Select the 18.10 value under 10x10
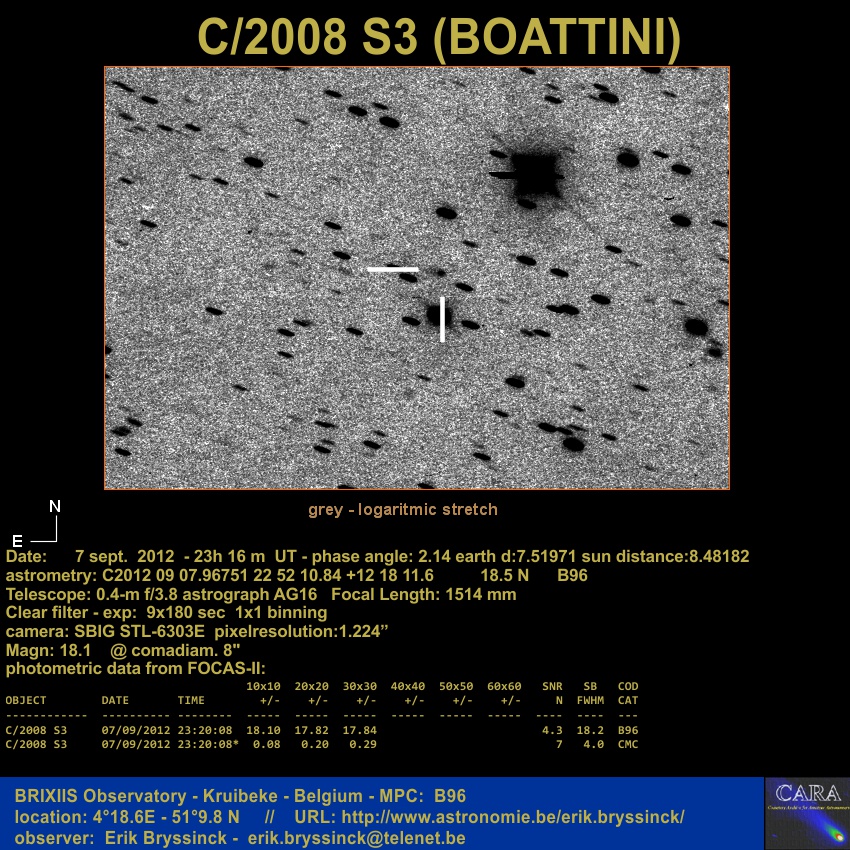Viewport: 850px width, 850px height. pyautogui.click(x=262, y=730)
